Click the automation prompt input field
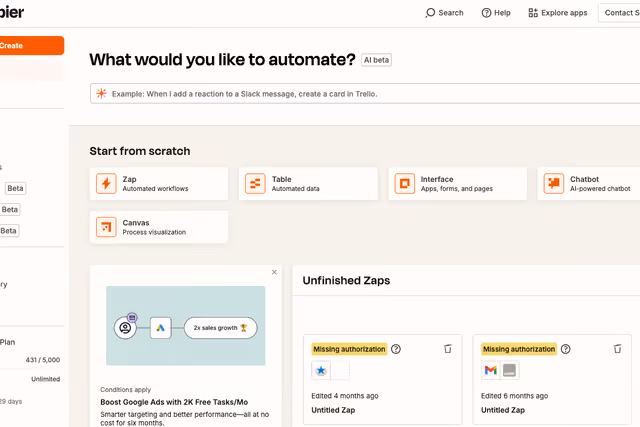 365,93
